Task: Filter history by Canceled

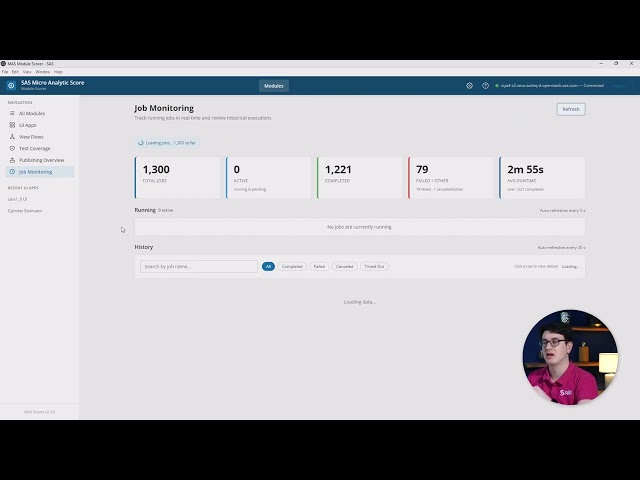Action: 344,266
